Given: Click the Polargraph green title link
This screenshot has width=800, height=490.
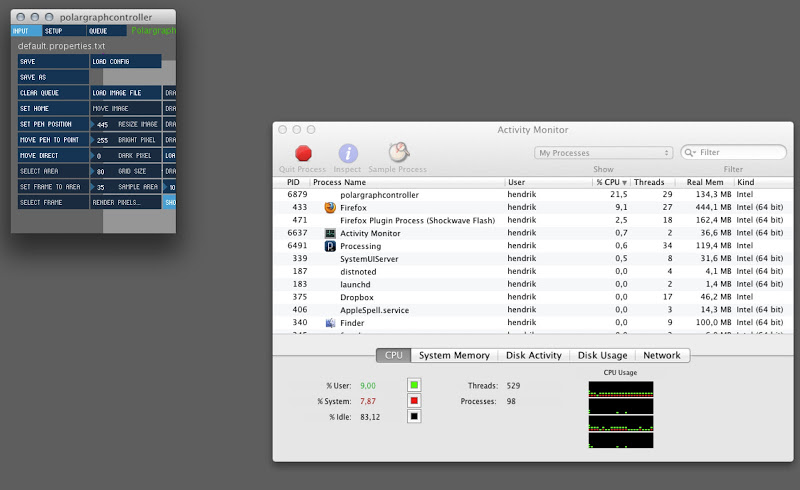Looking at the screenshot, I should pyautogui.click(x=154, y=31).
